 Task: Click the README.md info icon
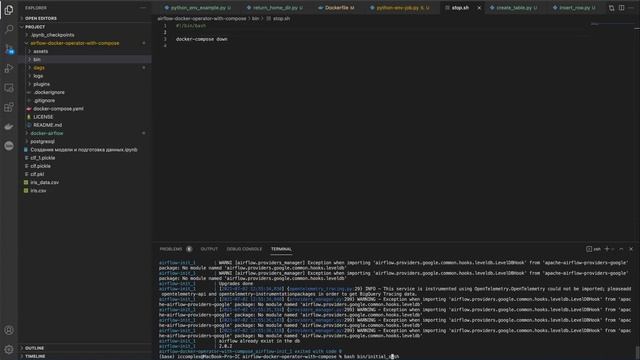(x=29, y=125)
